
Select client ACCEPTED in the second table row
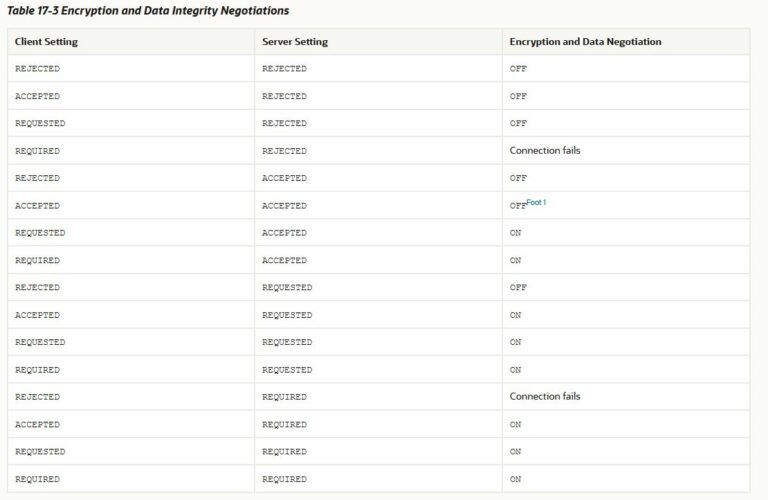pyautogui.click(x=37, y=96)
